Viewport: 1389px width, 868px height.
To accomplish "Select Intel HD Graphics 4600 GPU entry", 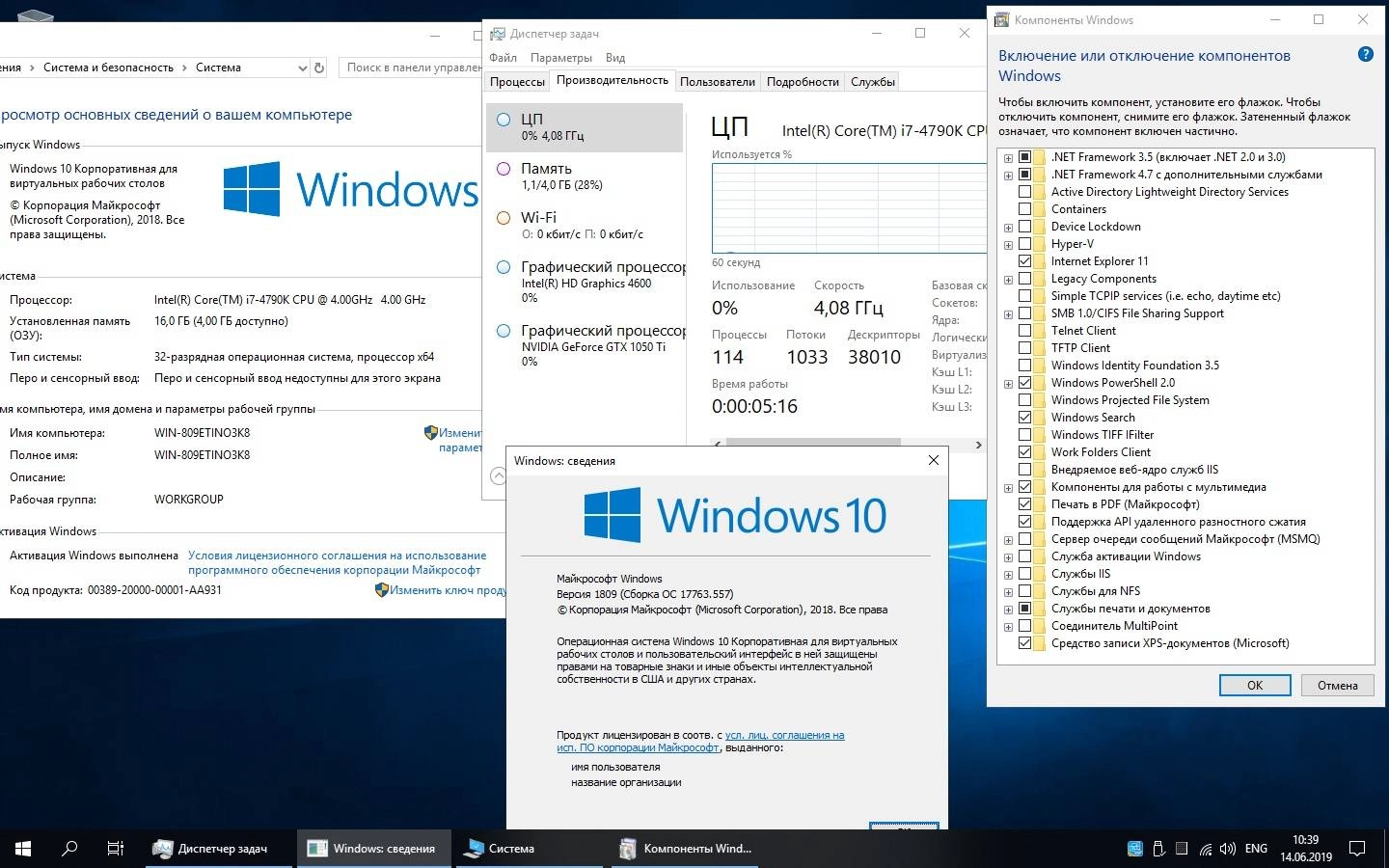I will [585, 282].
